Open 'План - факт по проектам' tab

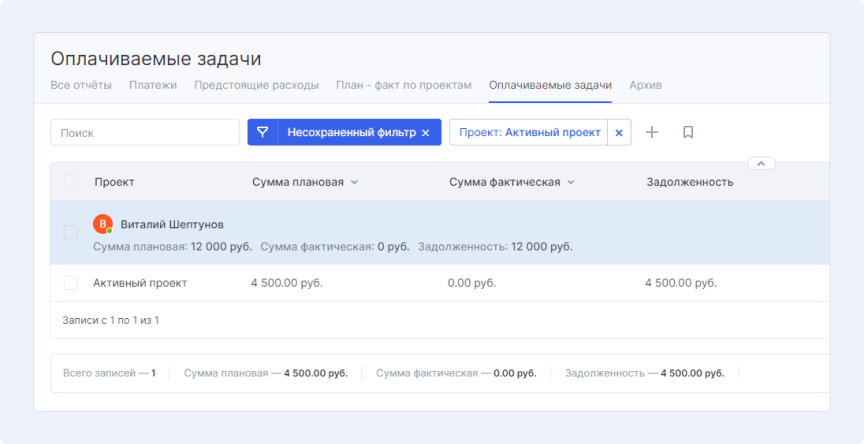point(404,85)
